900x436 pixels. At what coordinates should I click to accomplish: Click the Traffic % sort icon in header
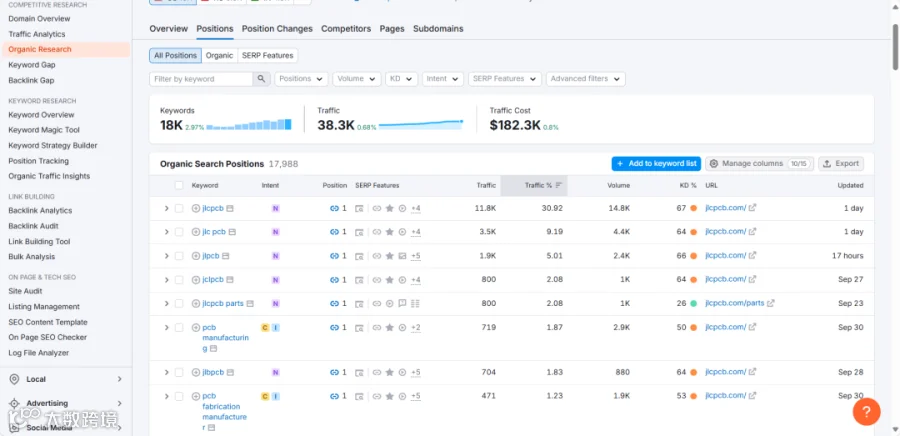(558, 185)
